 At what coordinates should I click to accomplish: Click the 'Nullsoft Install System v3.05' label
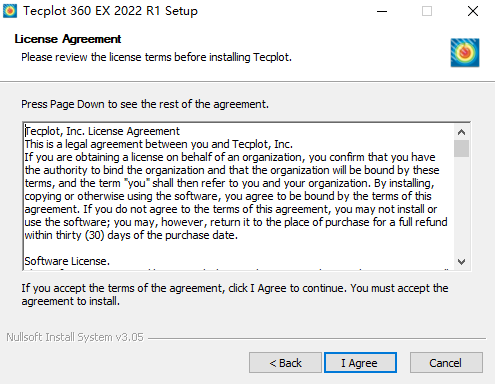coord(75,337)
